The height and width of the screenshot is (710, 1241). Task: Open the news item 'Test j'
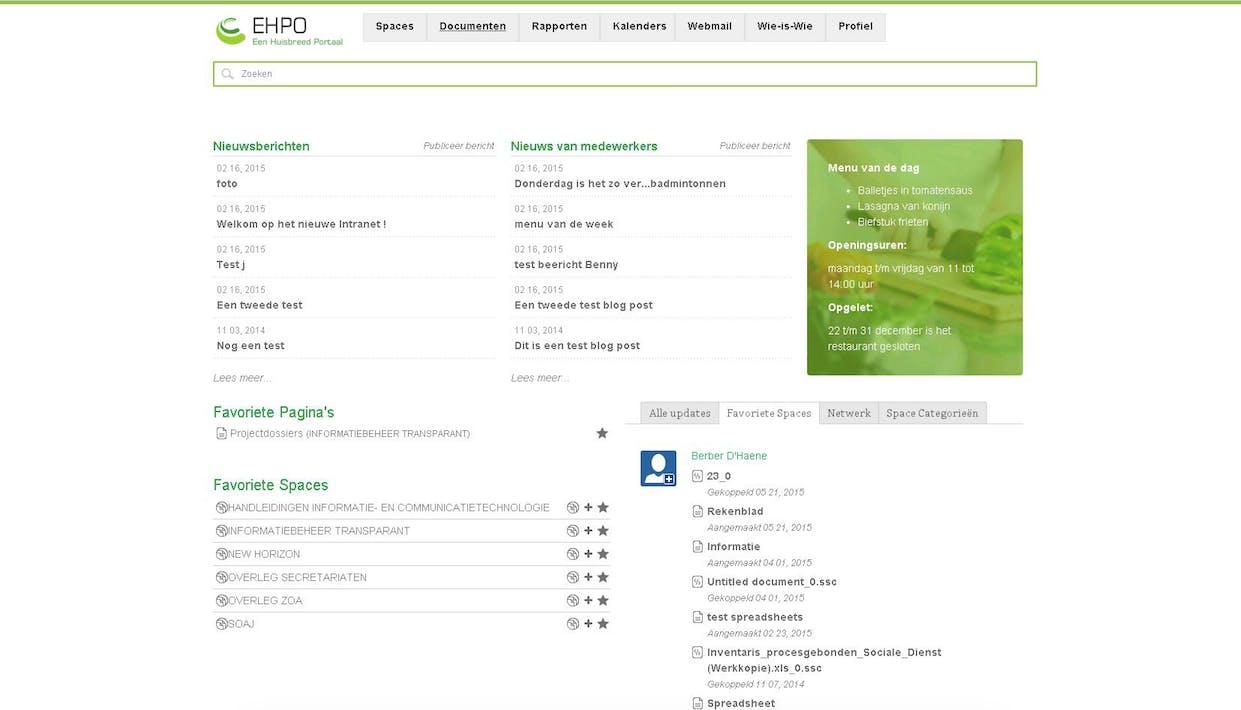pyautogui.click(x=231, y=265)
